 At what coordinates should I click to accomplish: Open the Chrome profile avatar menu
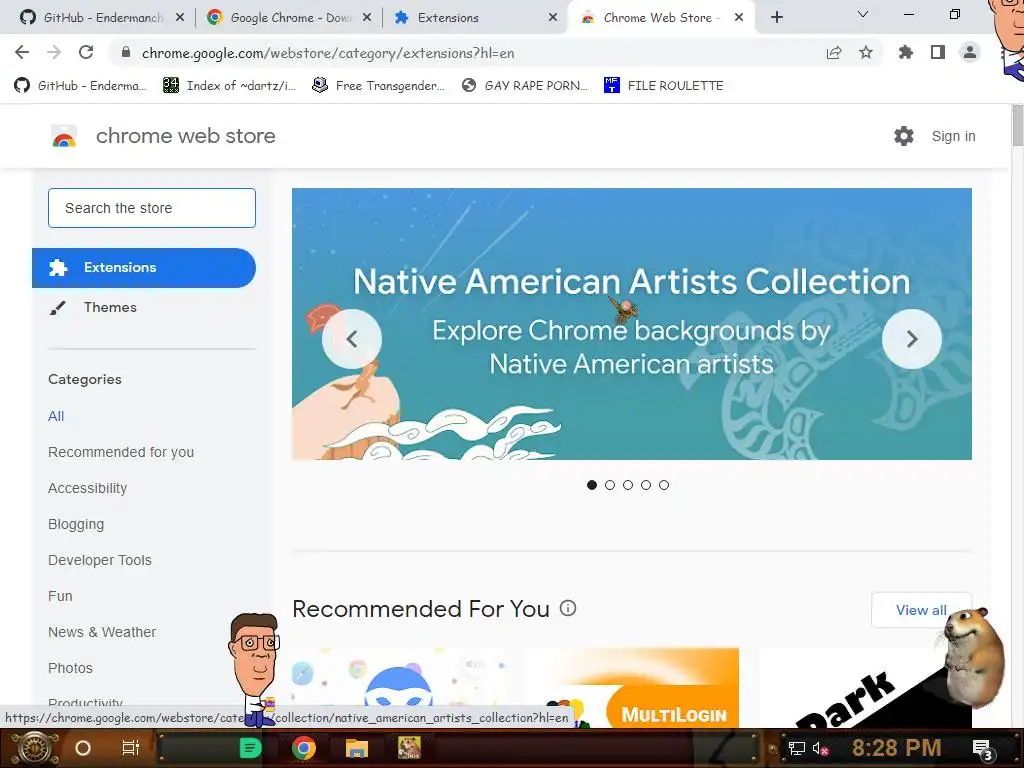click(x=970, y=52)
